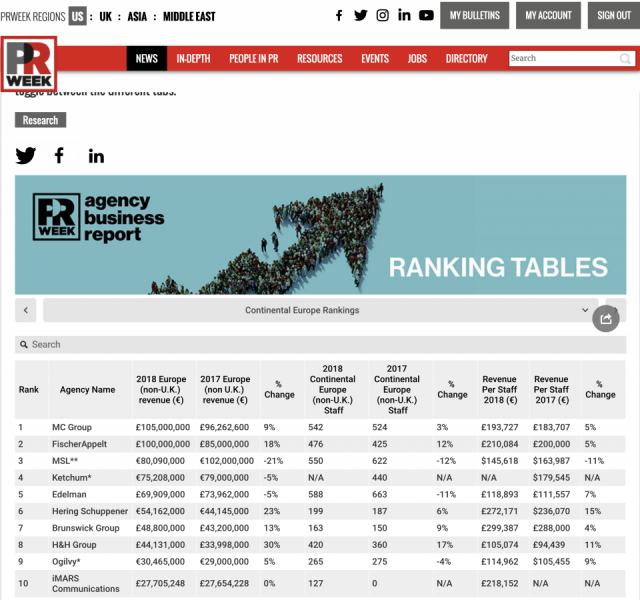Open My Account page

pos(548,16)
